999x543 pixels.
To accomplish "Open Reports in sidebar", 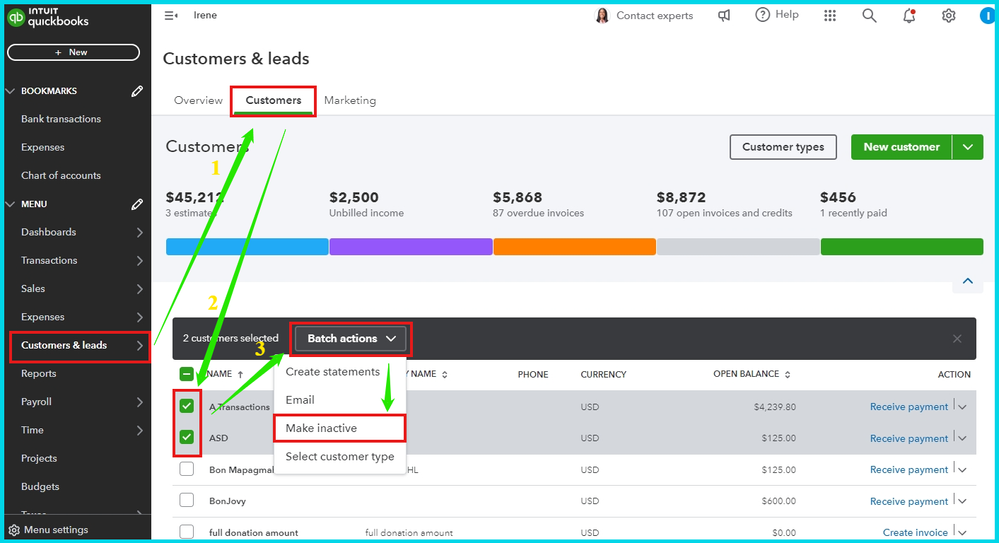I will [38, 374].
